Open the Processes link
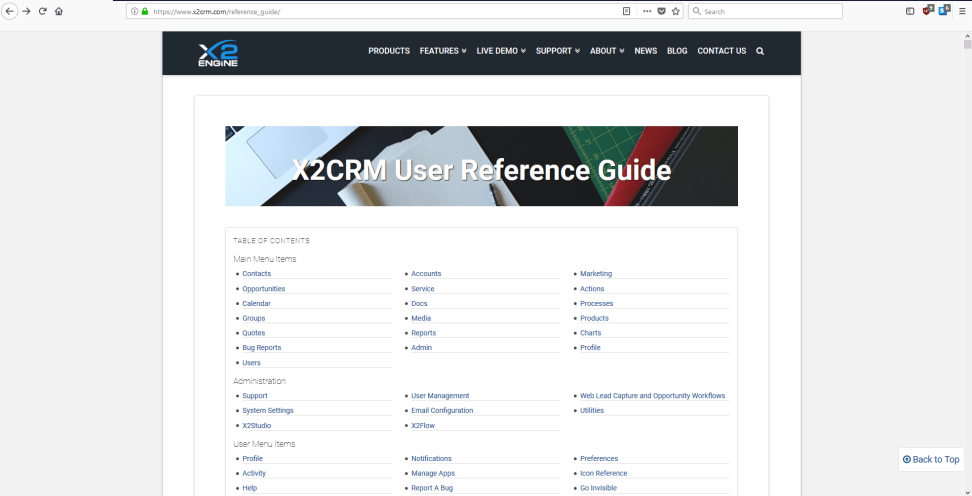Image resolution: width=972 pixels, height=496 pixels. (x=596, y=304)
